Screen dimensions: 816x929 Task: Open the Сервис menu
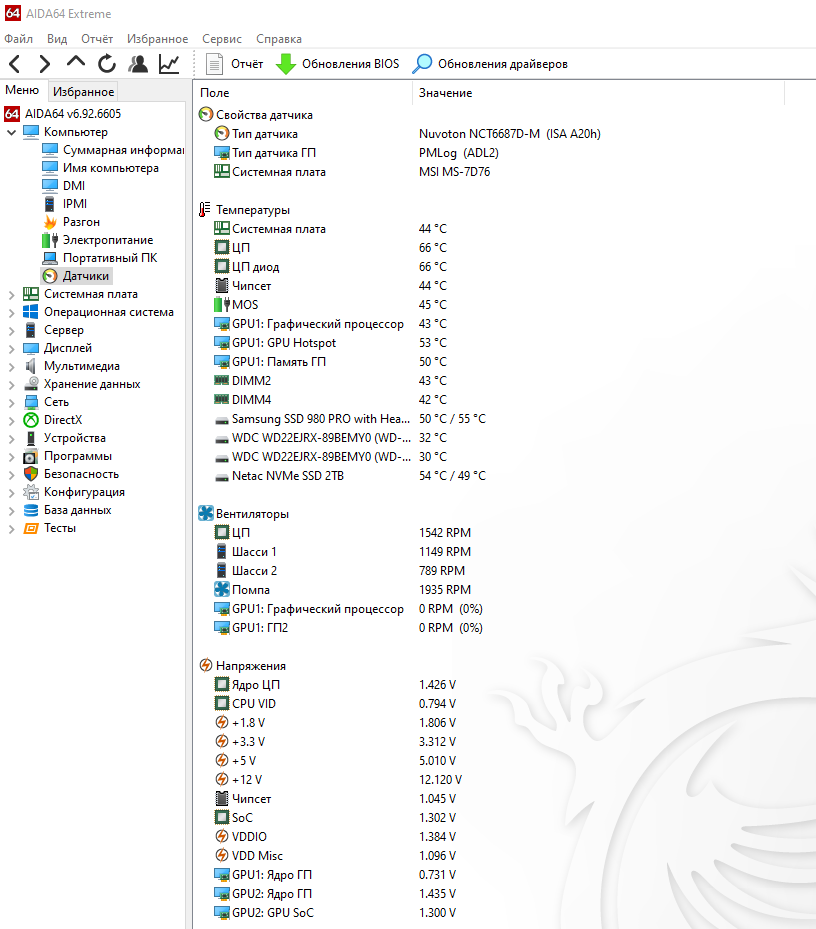[x=222, y=39]
